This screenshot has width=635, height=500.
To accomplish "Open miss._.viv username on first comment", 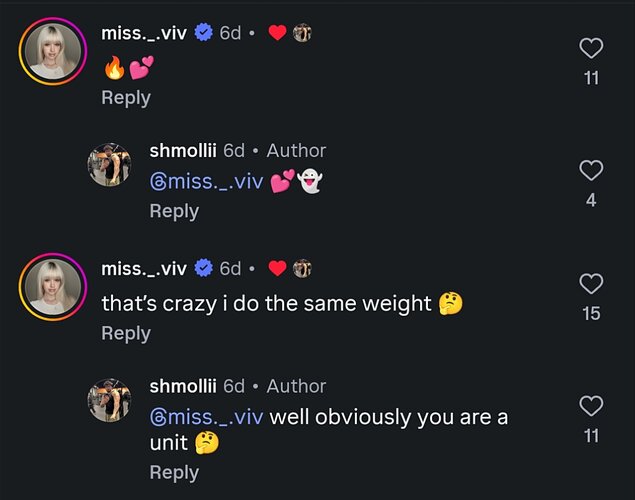I will [144, 33].
